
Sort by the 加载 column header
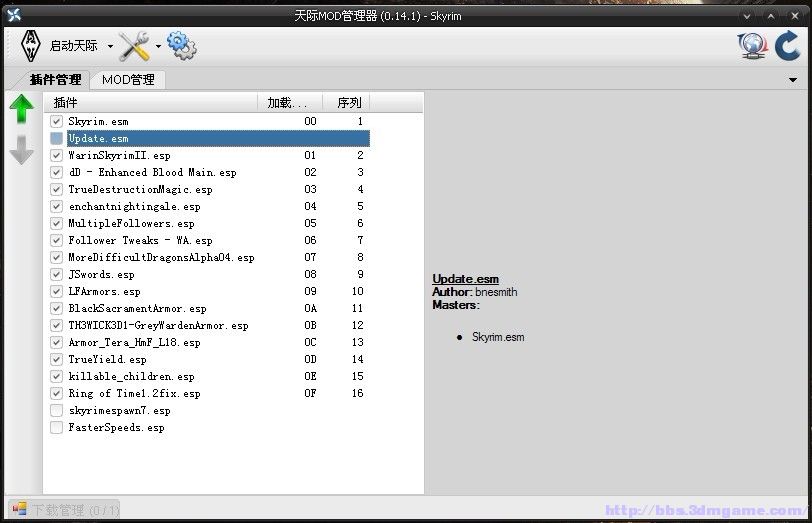click(x=289, y=103)
